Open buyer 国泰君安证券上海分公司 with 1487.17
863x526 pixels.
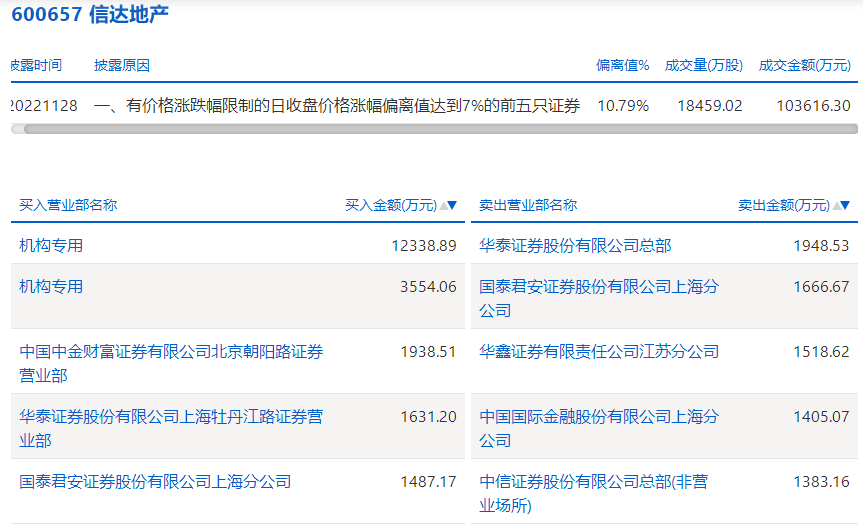point(155,482)
